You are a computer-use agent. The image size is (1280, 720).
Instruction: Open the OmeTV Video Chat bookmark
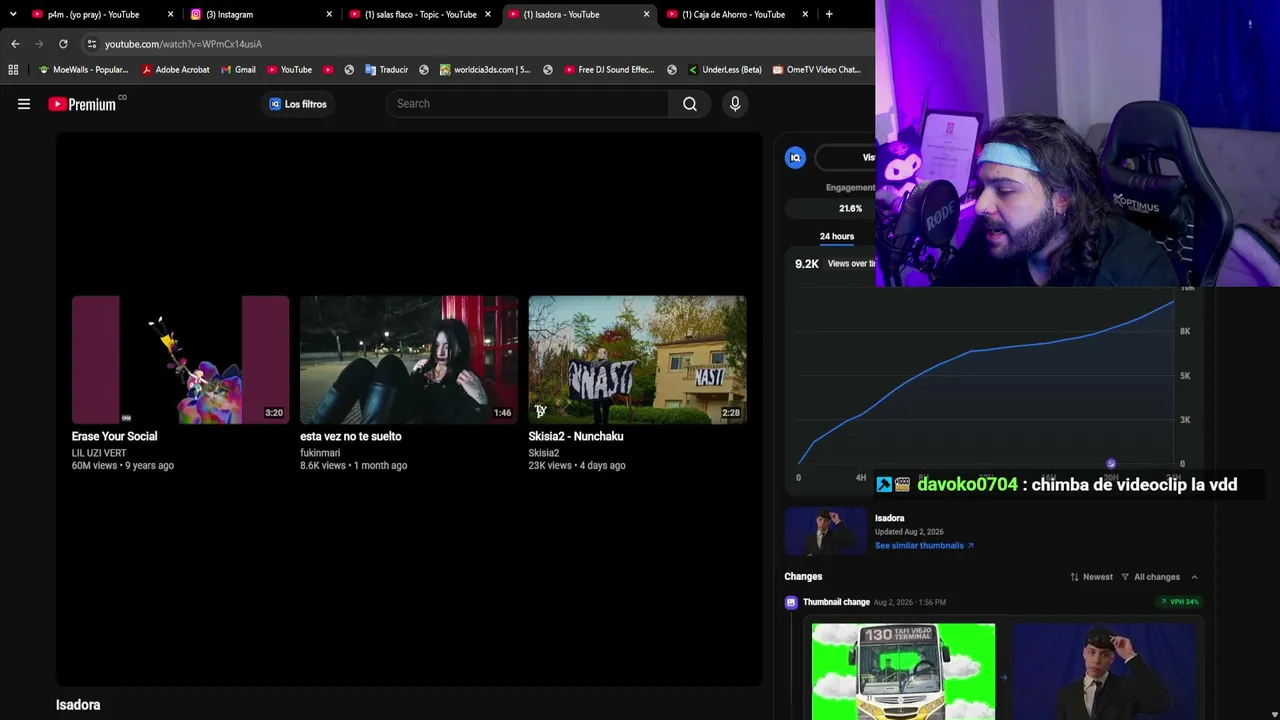coord(816,70)
